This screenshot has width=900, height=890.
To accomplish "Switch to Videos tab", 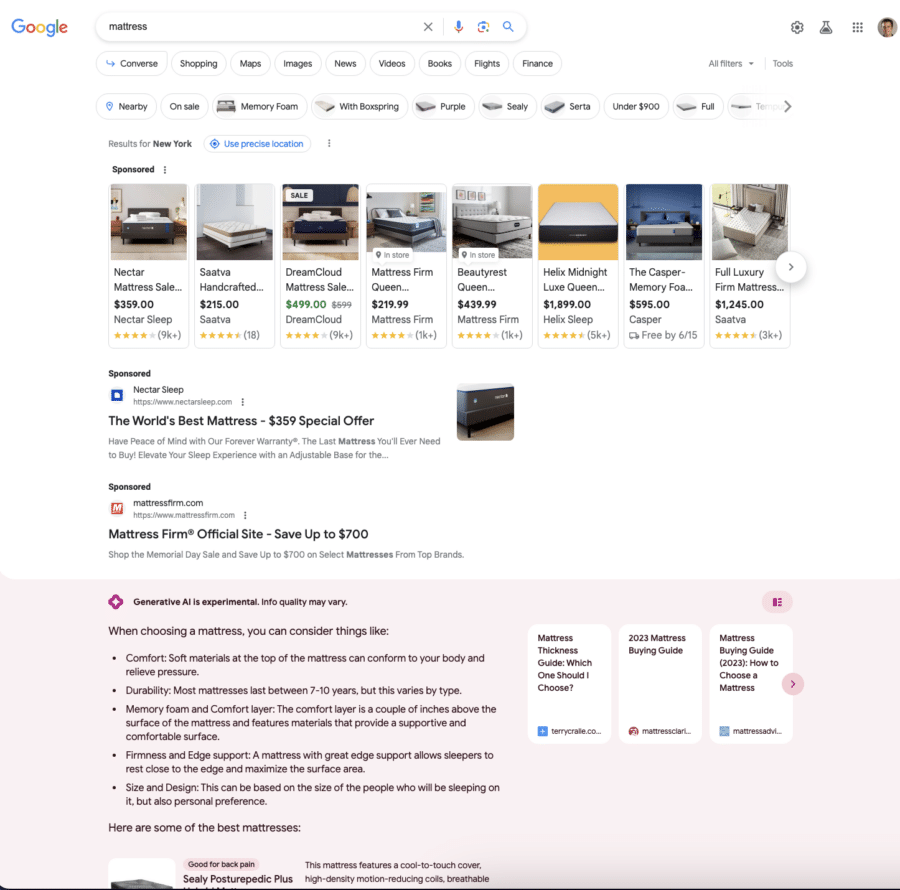I will coord(392,64).
